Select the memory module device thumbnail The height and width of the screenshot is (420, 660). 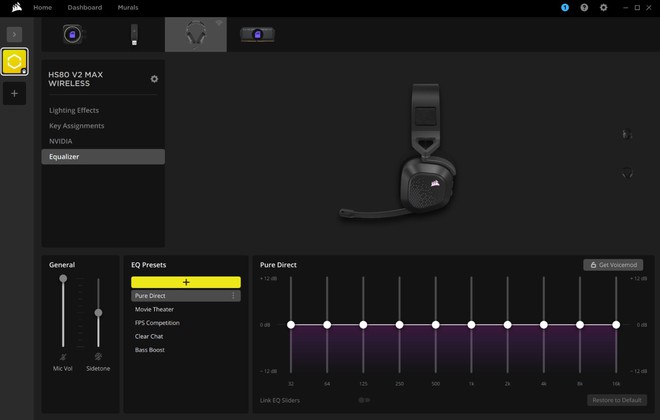258,35
